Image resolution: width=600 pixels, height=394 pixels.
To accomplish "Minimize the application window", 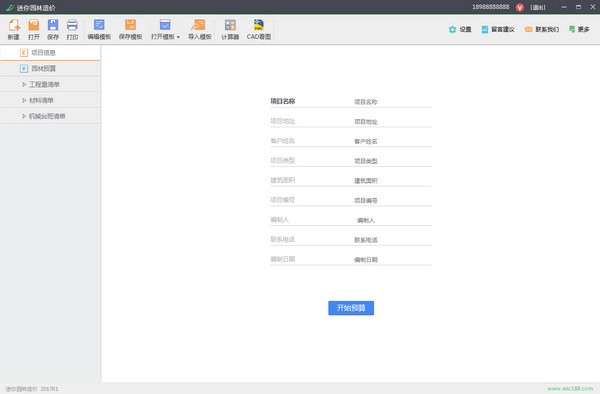I will (x=564, y=7).
